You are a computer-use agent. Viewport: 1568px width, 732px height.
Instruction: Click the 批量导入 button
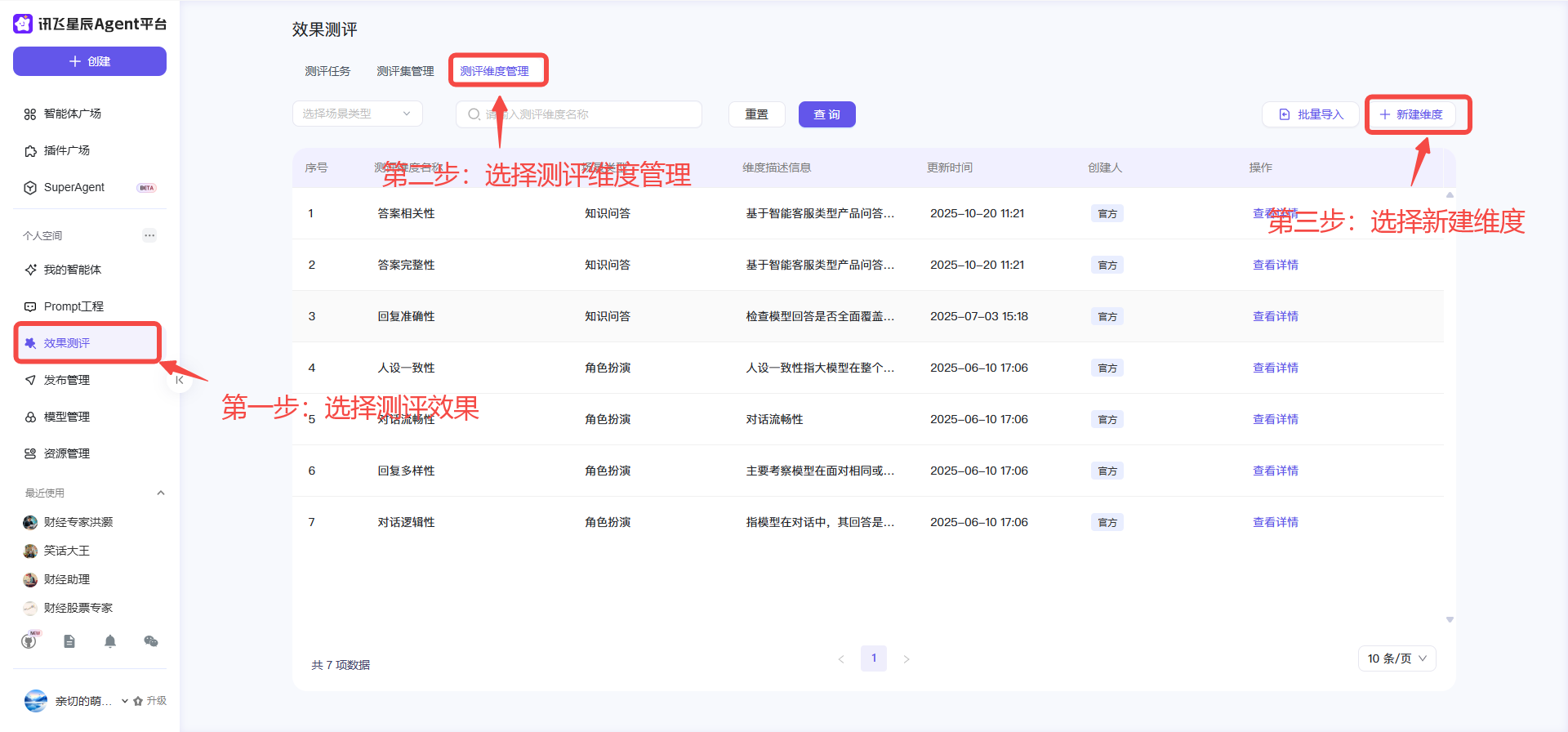pos(1311,114)
